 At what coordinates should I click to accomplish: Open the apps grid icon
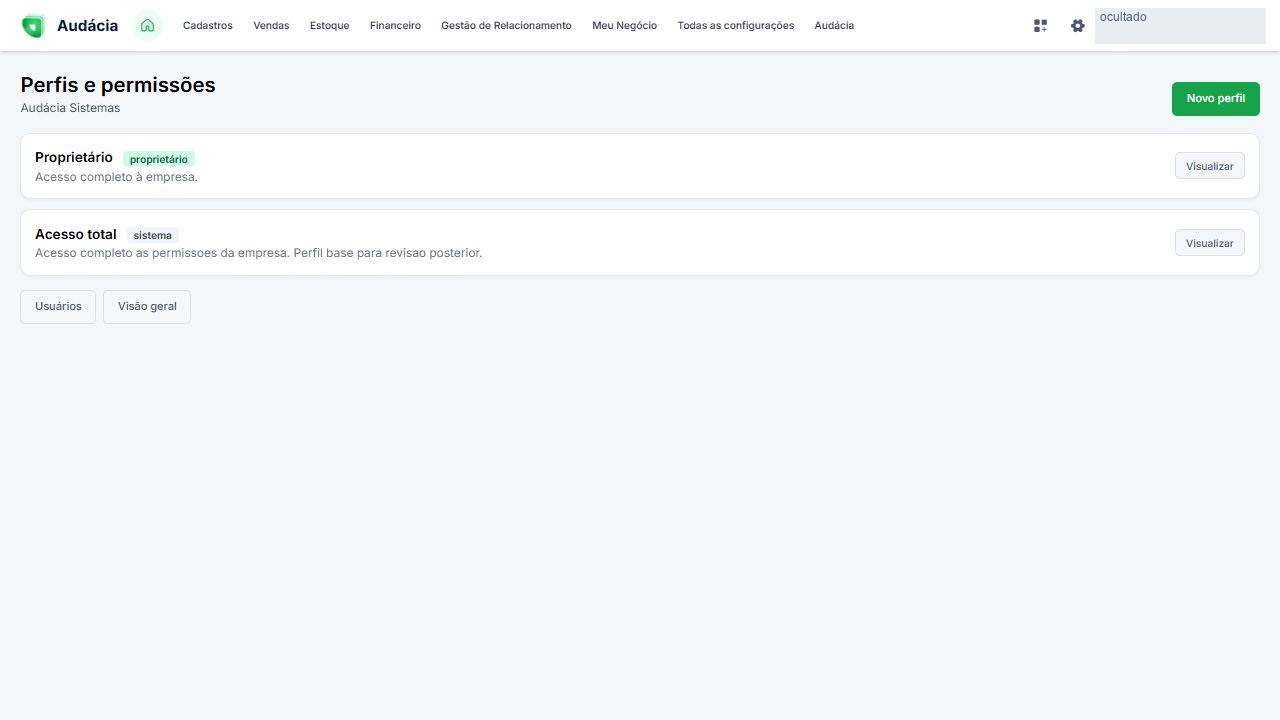click(x=1040, y=26)
